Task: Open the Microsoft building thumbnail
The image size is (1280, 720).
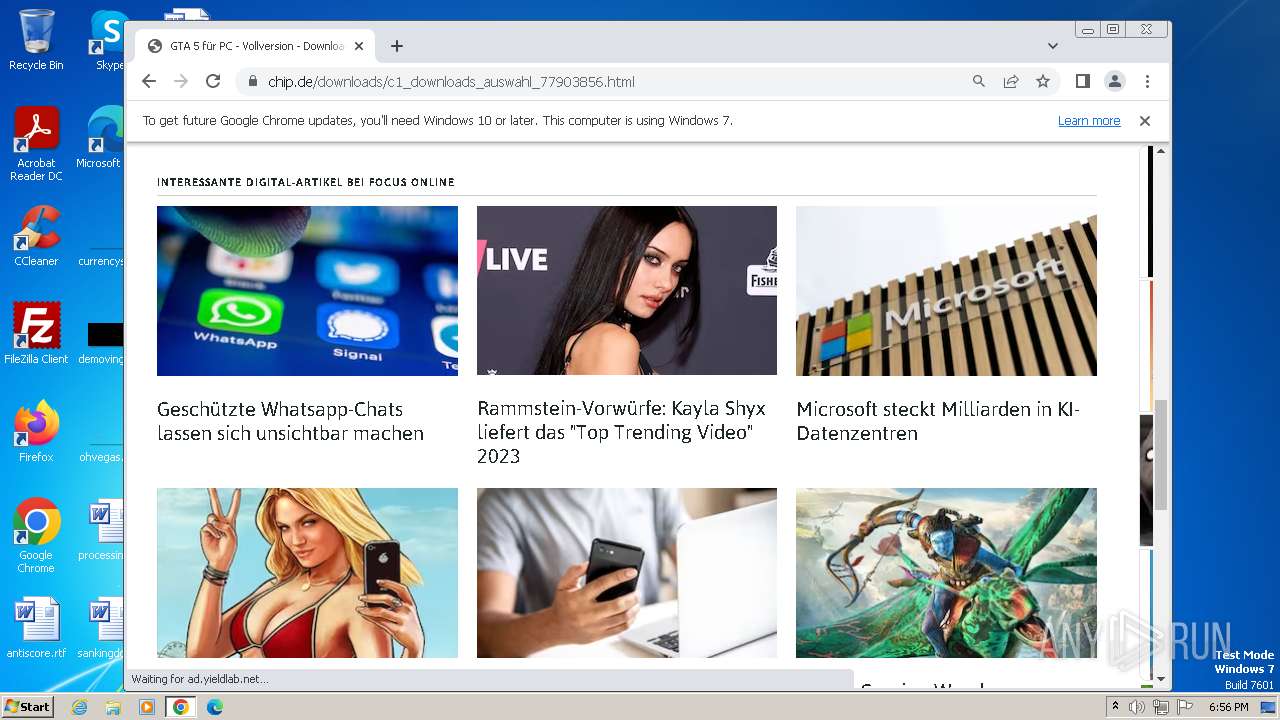Action: point(946,291)
